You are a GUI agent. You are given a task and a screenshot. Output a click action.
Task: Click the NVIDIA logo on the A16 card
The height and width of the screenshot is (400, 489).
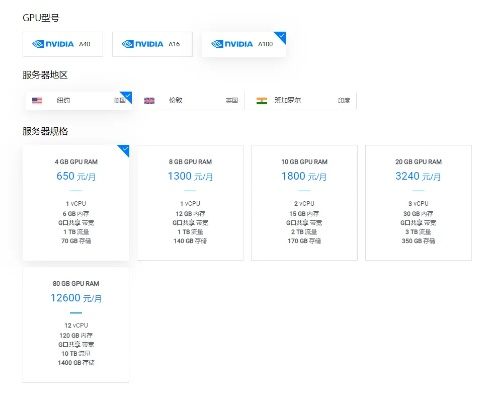(143, 44)
